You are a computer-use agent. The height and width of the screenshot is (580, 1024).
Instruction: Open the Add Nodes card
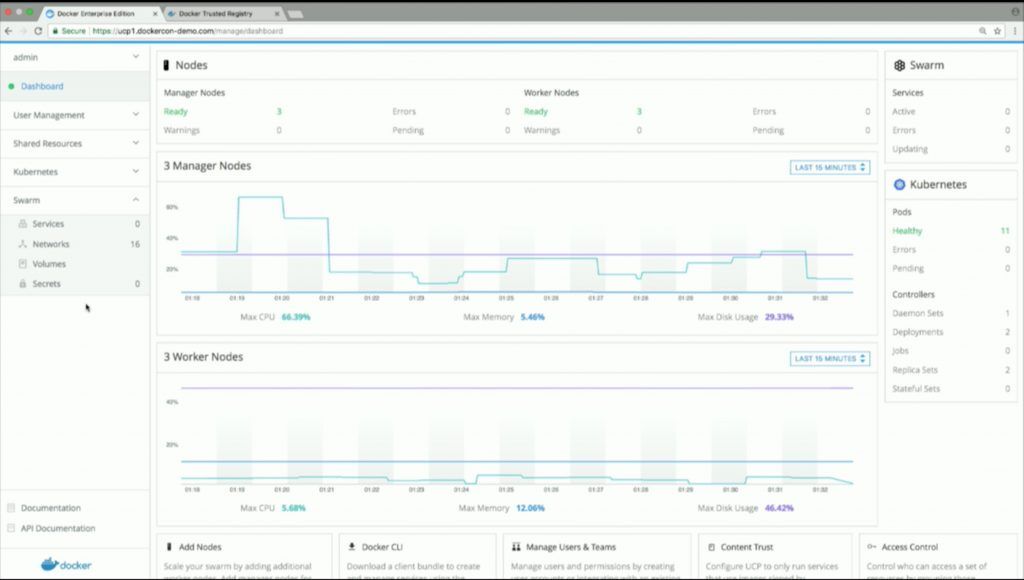[x=244, y=556]
